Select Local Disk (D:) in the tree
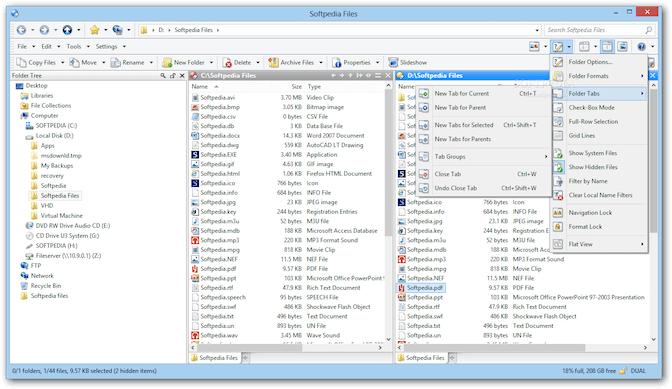The height and width of the screenshot is (389, 672). click(49, 136)
